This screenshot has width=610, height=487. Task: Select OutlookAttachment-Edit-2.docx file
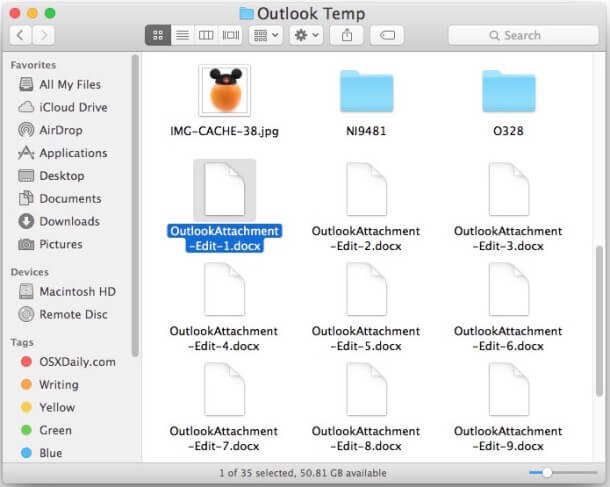click(x=366, y=189)
